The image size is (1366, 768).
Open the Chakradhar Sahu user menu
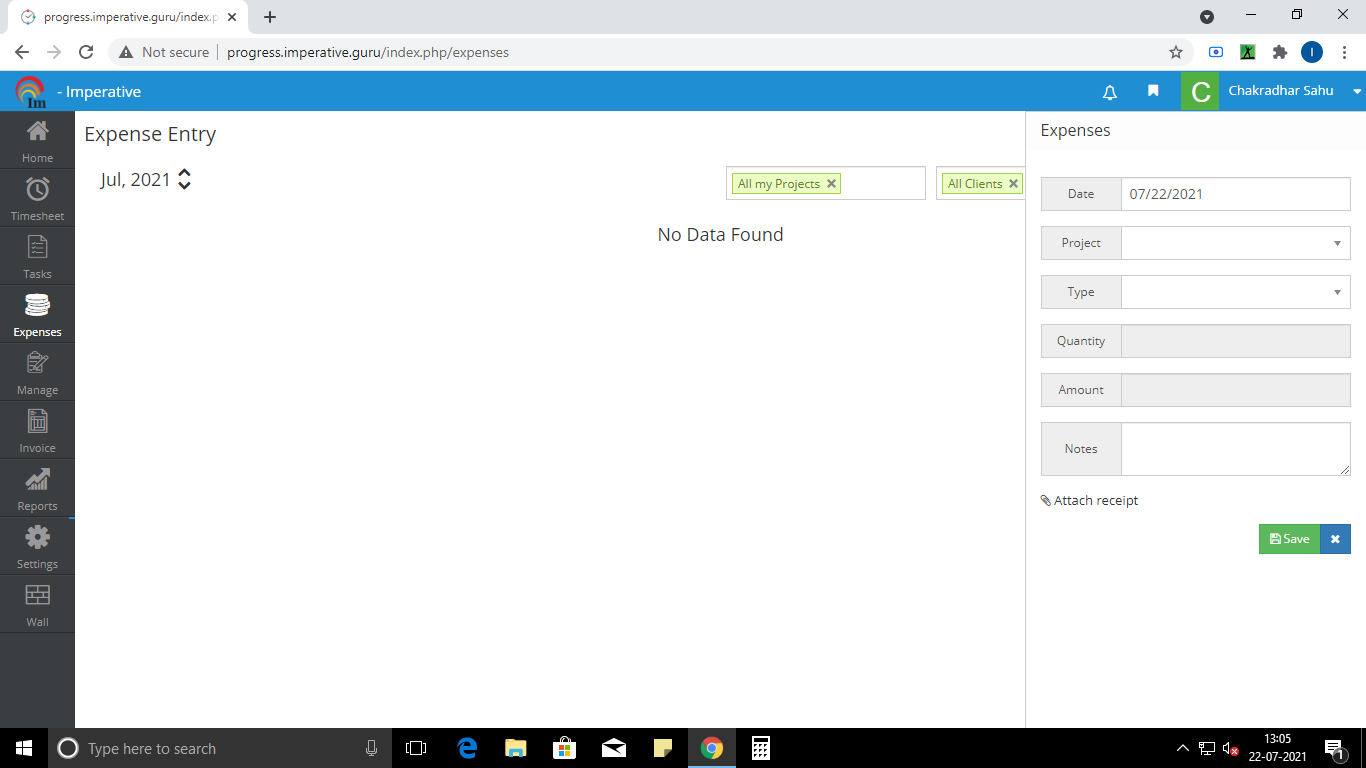pyautogui.click(x=1280, y=91)
